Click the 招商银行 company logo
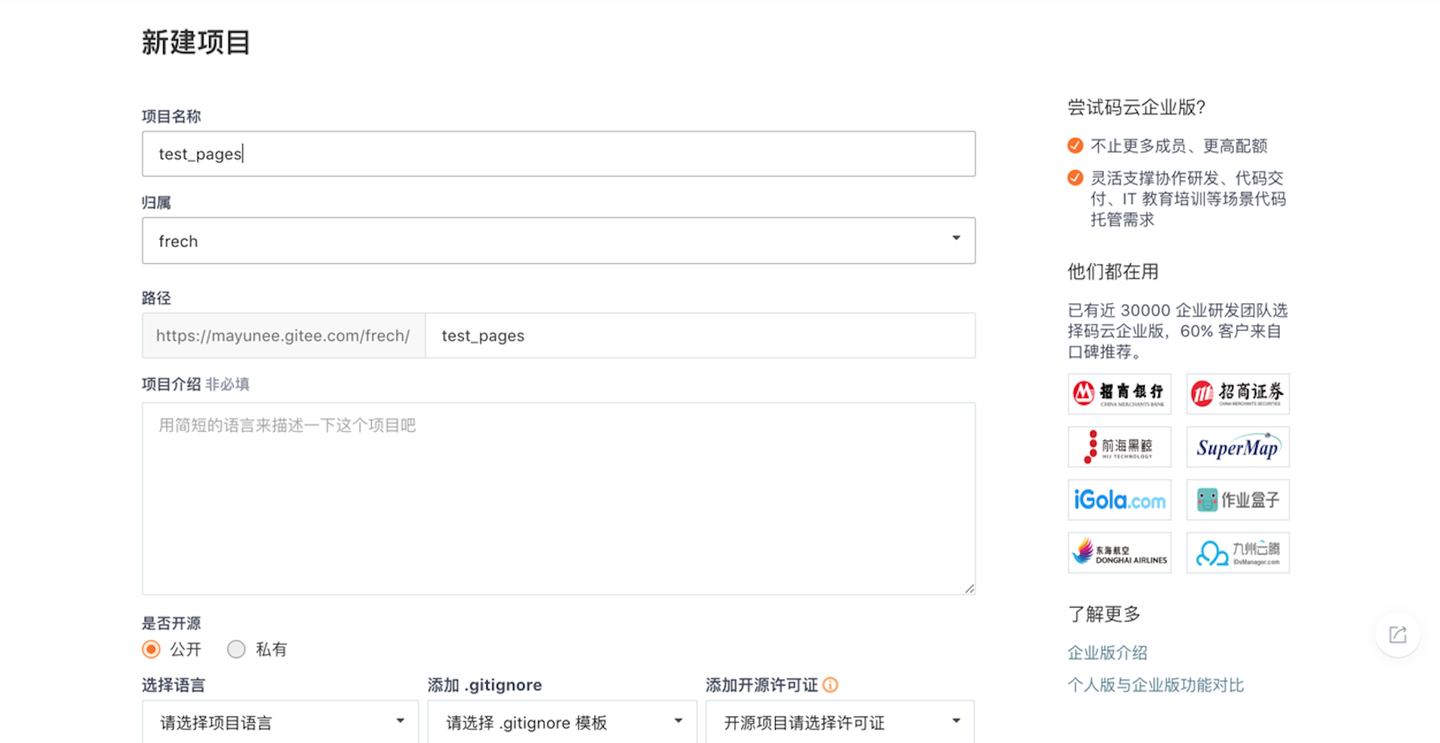Image resolution: width=1440 pixels, height=743 pixels. (x=1119, y=393)
